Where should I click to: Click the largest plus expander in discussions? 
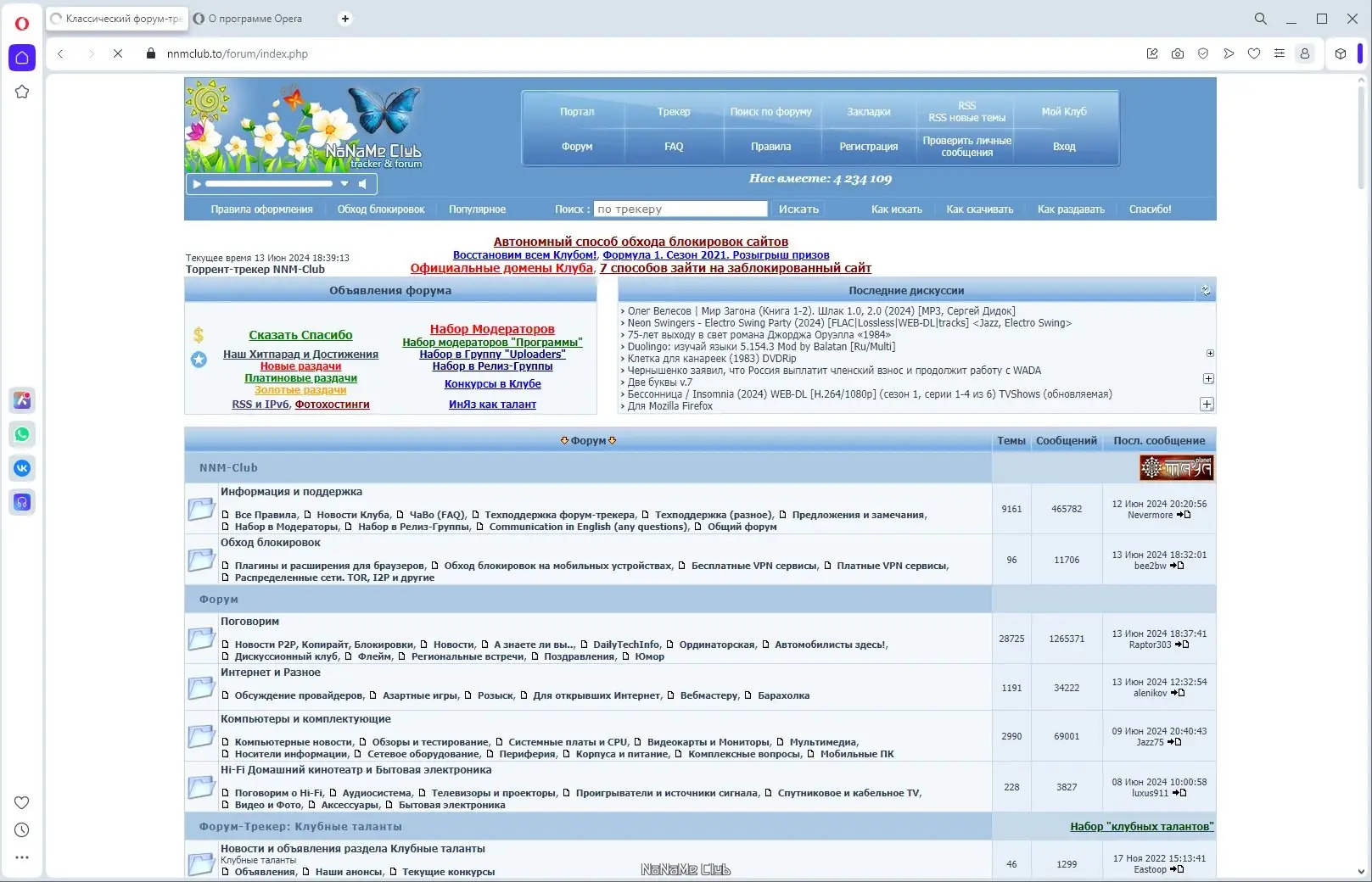point(1207,405)
